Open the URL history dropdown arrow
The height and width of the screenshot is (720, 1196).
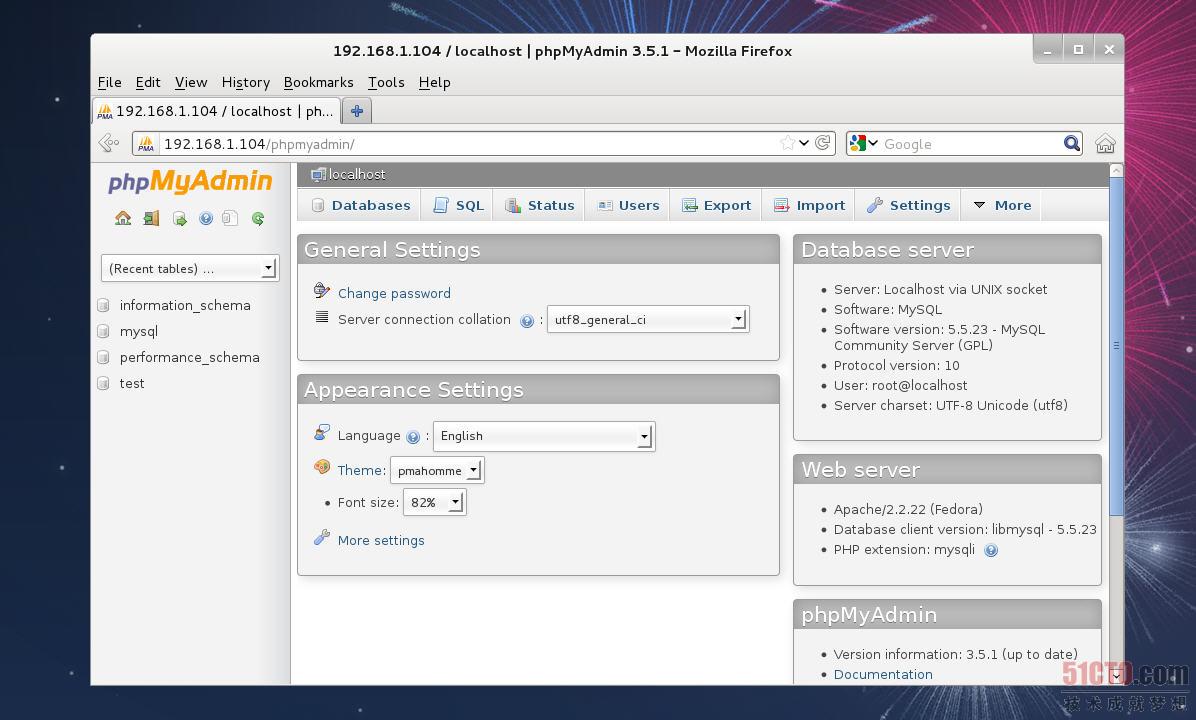pos(804,143)
